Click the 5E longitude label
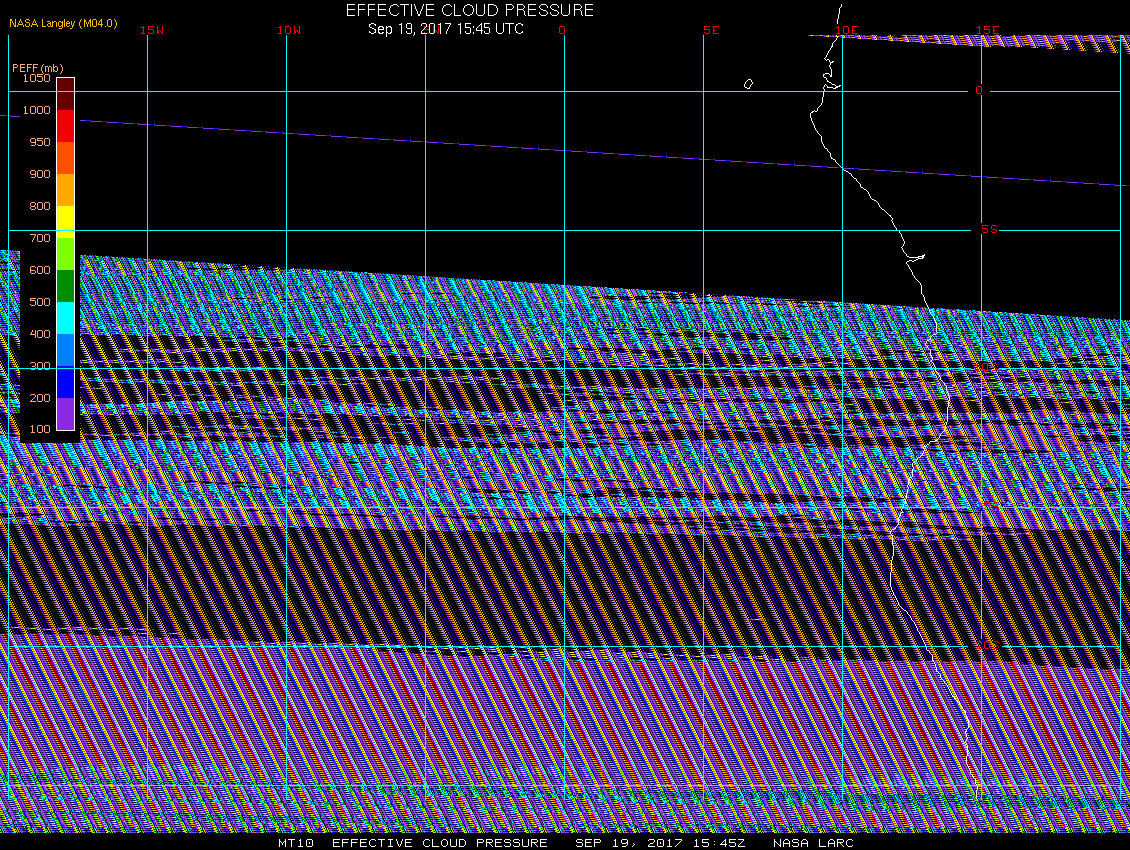1130x850 pixels. [x=711, y=30]
